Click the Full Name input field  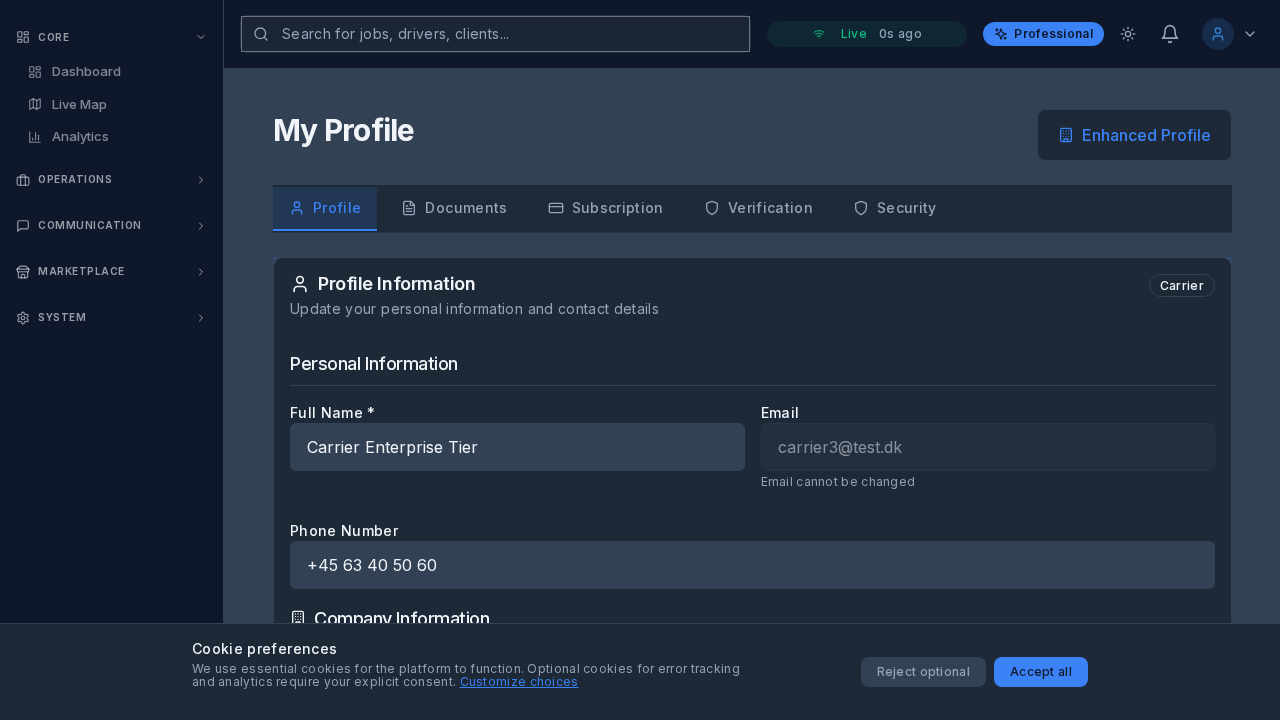[x=517, y=447]
